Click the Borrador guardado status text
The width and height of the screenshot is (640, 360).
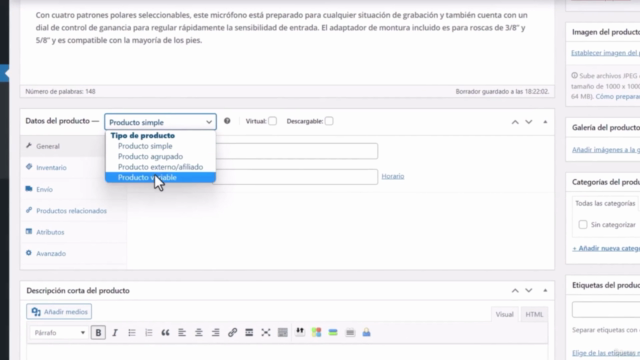pos(502,91)
